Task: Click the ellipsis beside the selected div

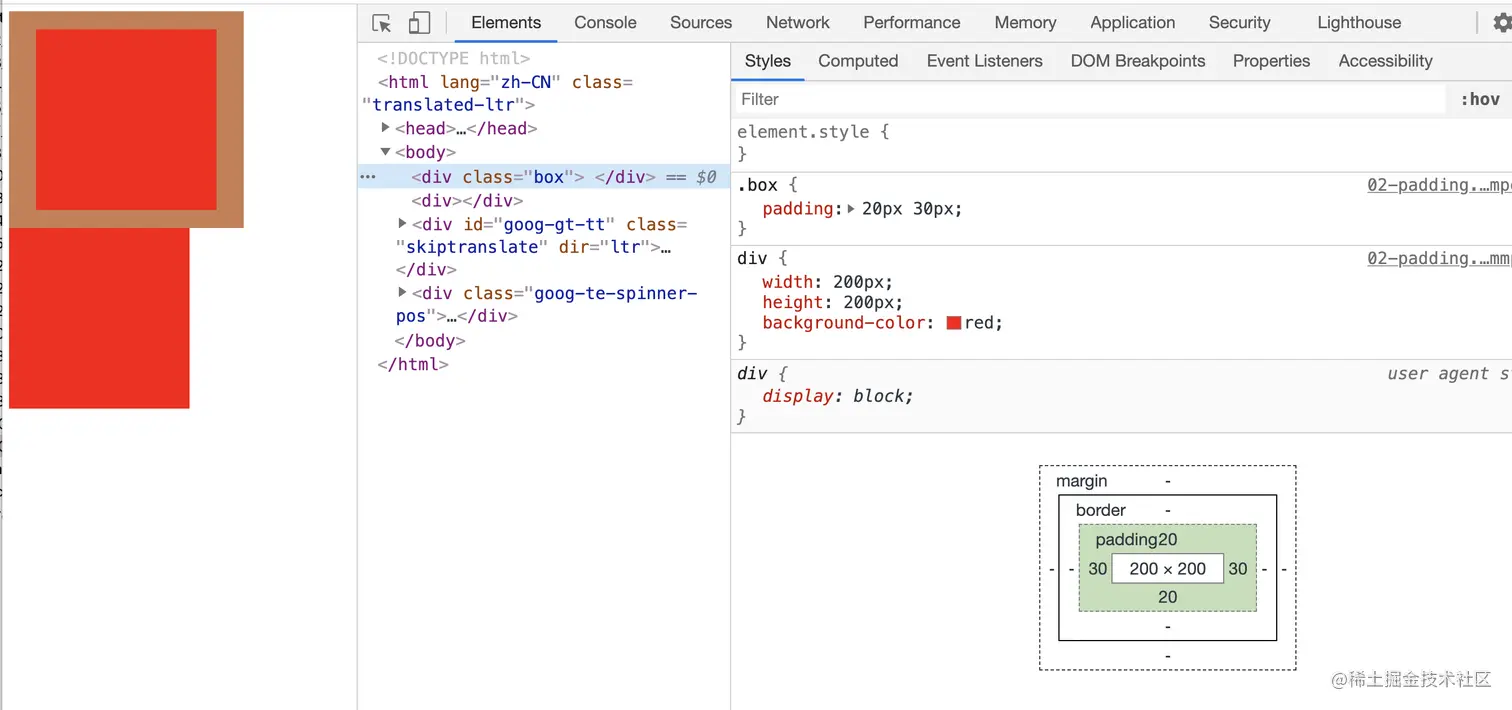Action: 368,177
